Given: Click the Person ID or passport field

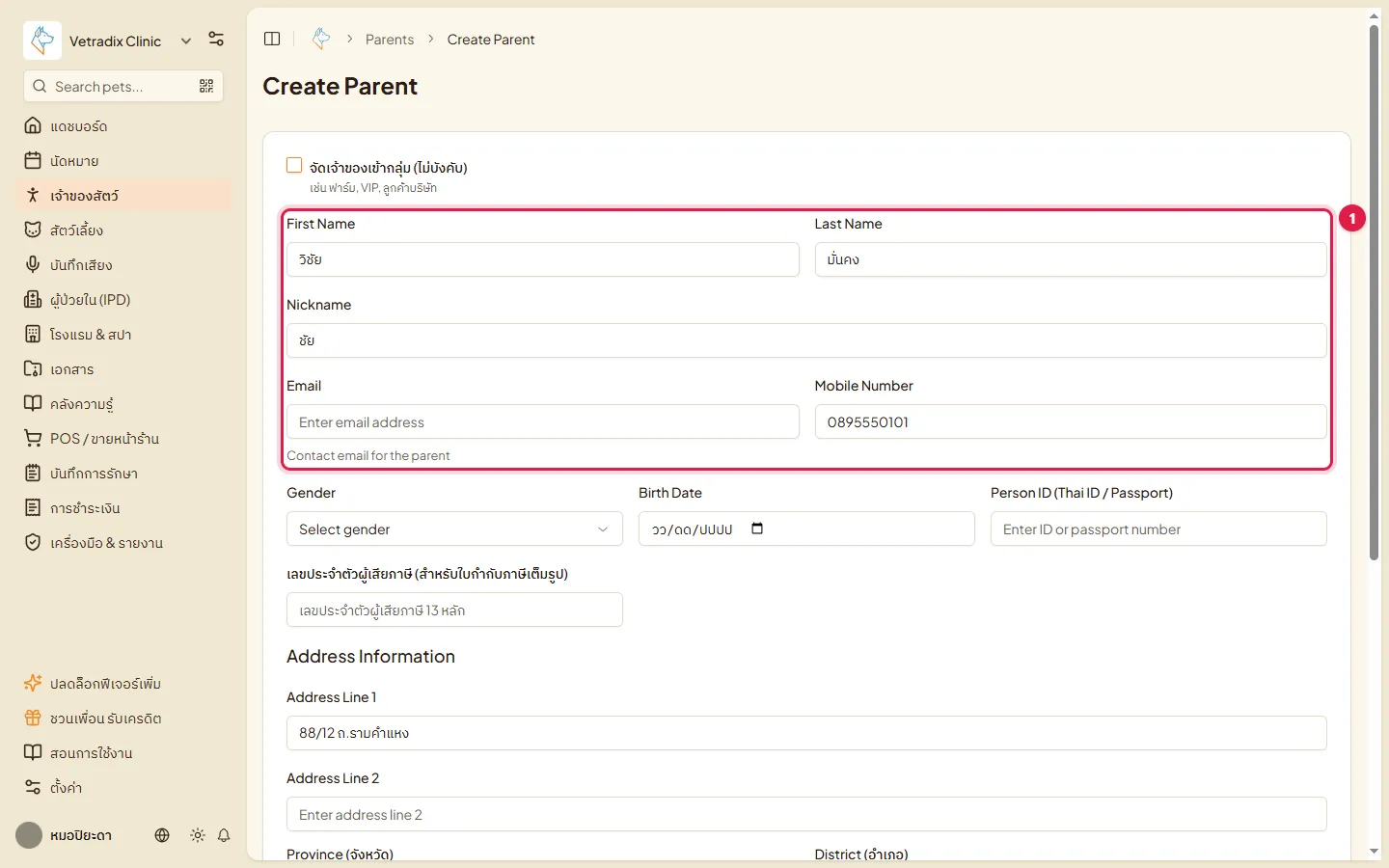Looking at the screenshot, I should (x=1158, y=529).
